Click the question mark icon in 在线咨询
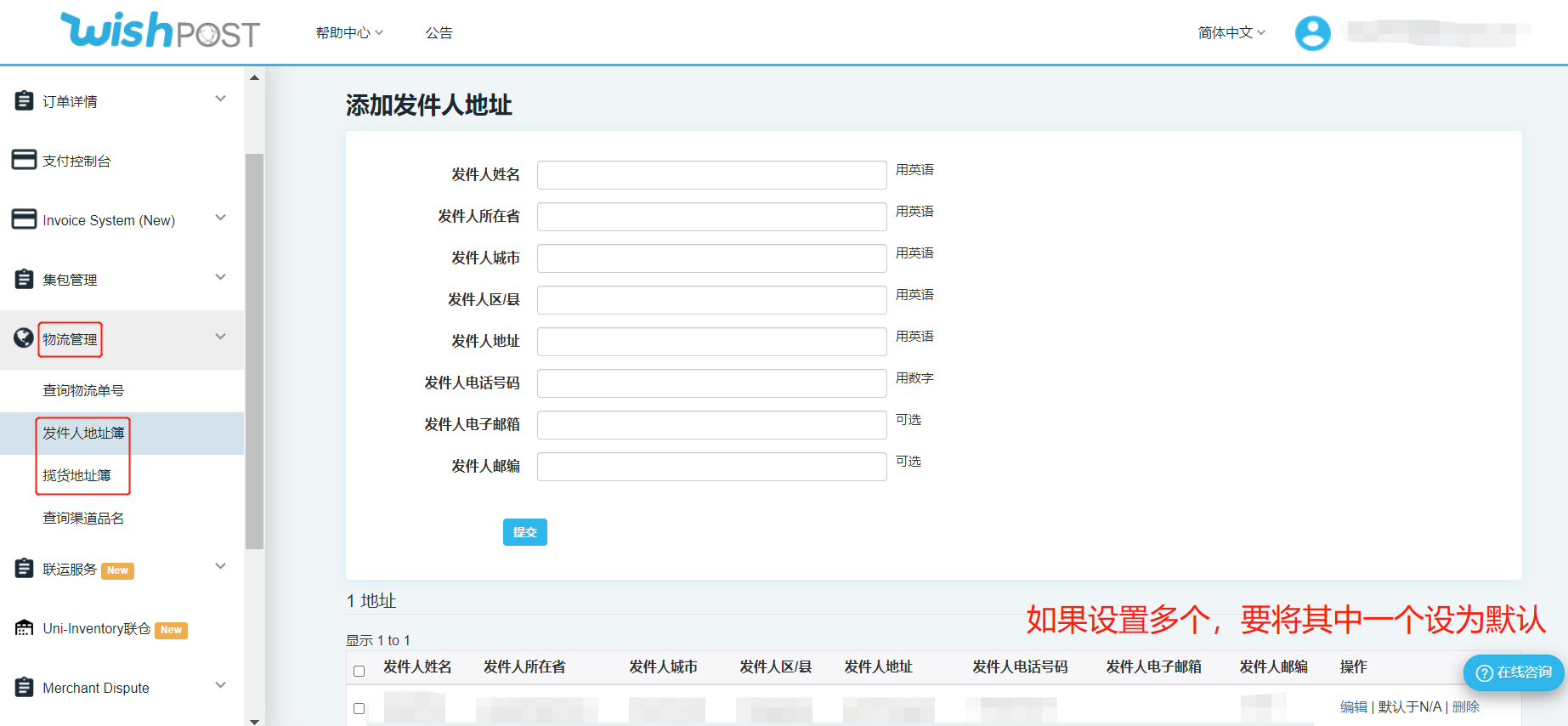 click(1485, 672)
